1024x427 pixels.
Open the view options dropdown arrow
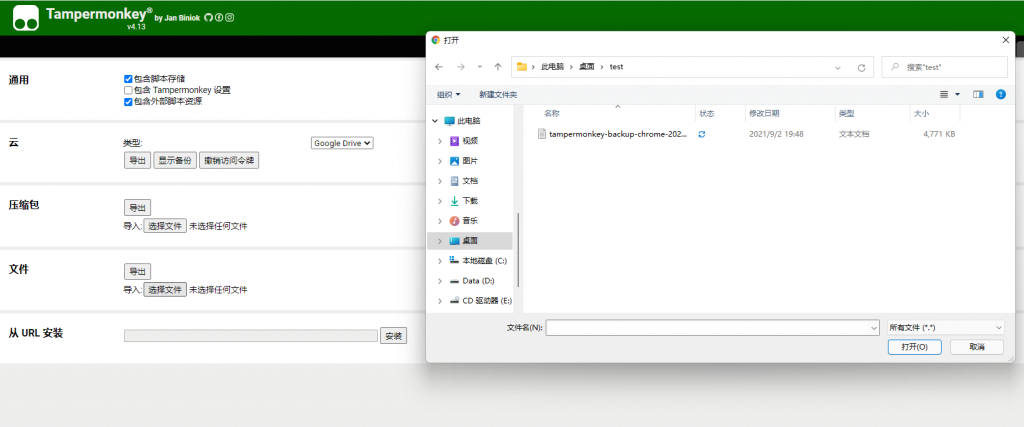pyautogui.click(x=957, y=95)
